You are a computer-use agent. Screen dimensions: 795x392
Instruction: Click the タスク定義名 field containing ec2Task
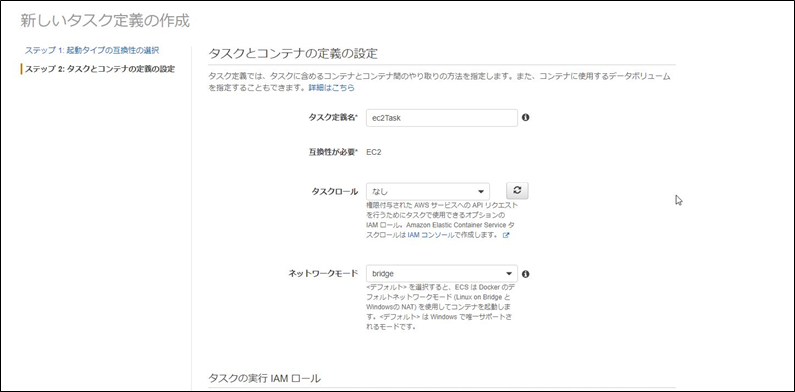[442, 118]
